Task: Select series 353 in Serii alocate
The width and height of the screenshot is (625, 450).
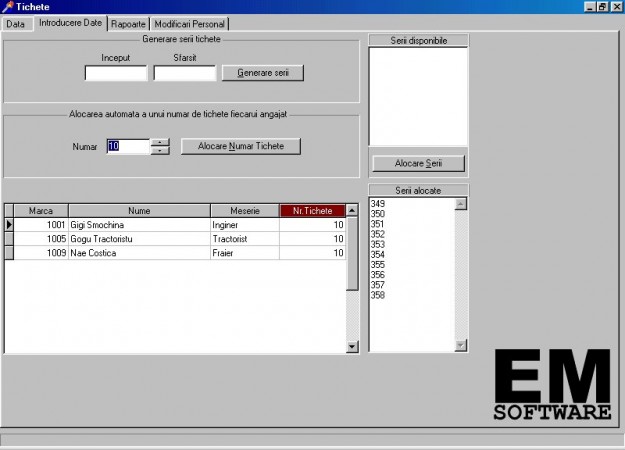Action: pyautogui.click(x=378, y=244)
